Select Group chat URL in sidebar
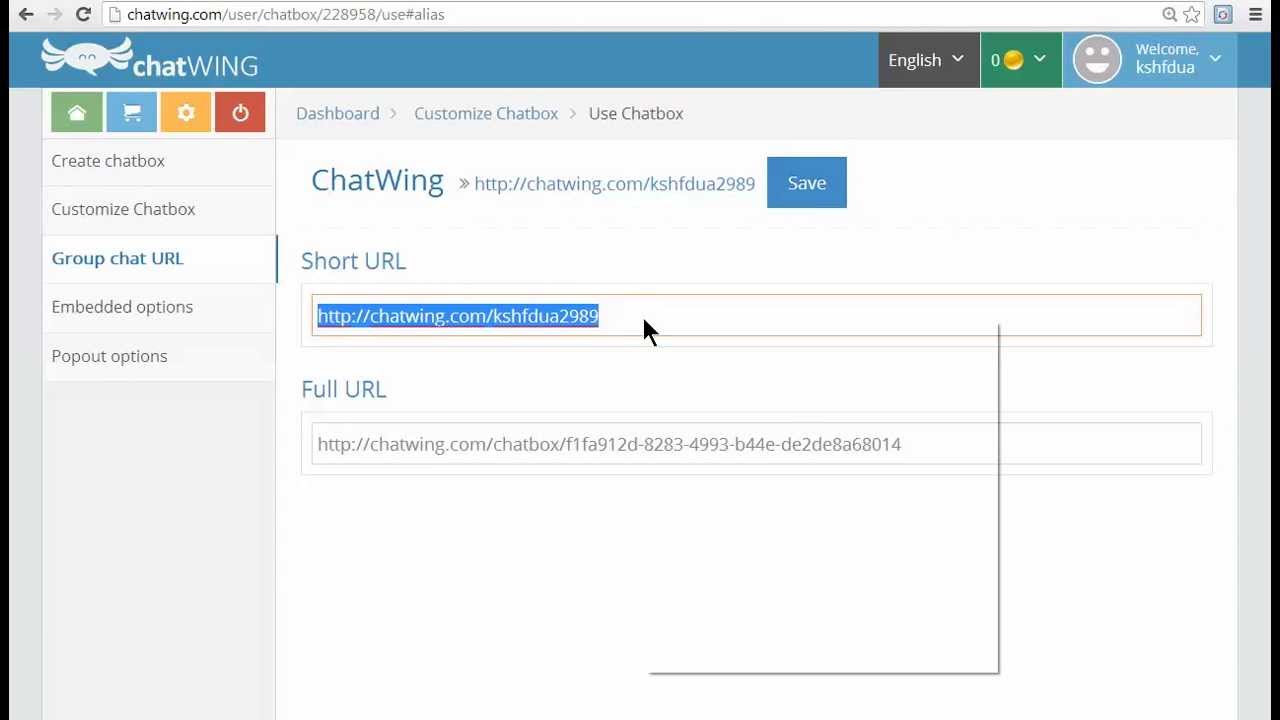The height and width of the screenshot is (720, 1280). click(x=117, y=258)
